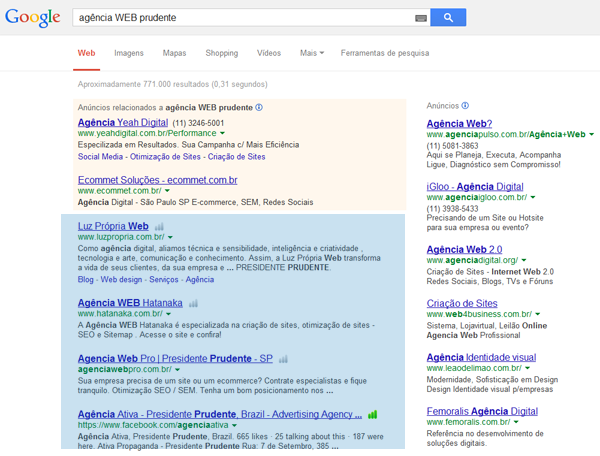Expand arrow beside www.agenciadigital.org/
Viewport: 600px width, 456px height.
click(524, 260)
